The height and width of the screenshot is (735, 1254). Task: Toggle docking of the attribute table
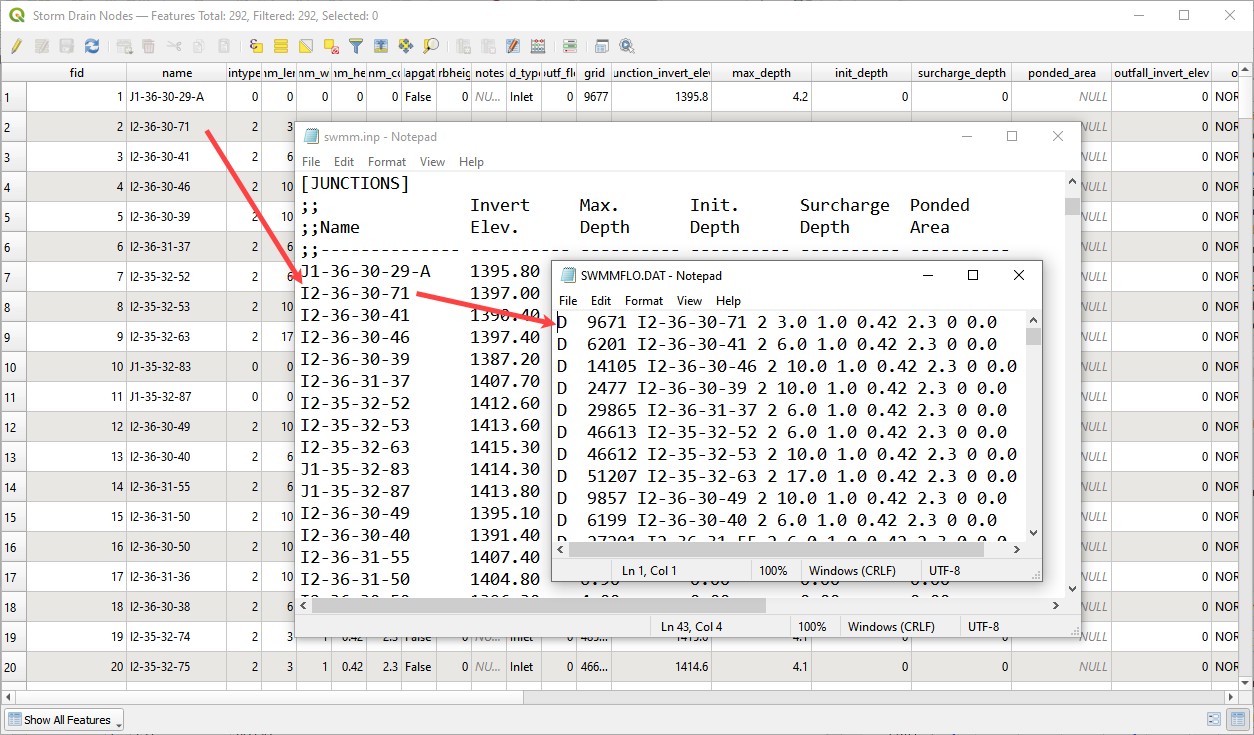tap(602, 46)
